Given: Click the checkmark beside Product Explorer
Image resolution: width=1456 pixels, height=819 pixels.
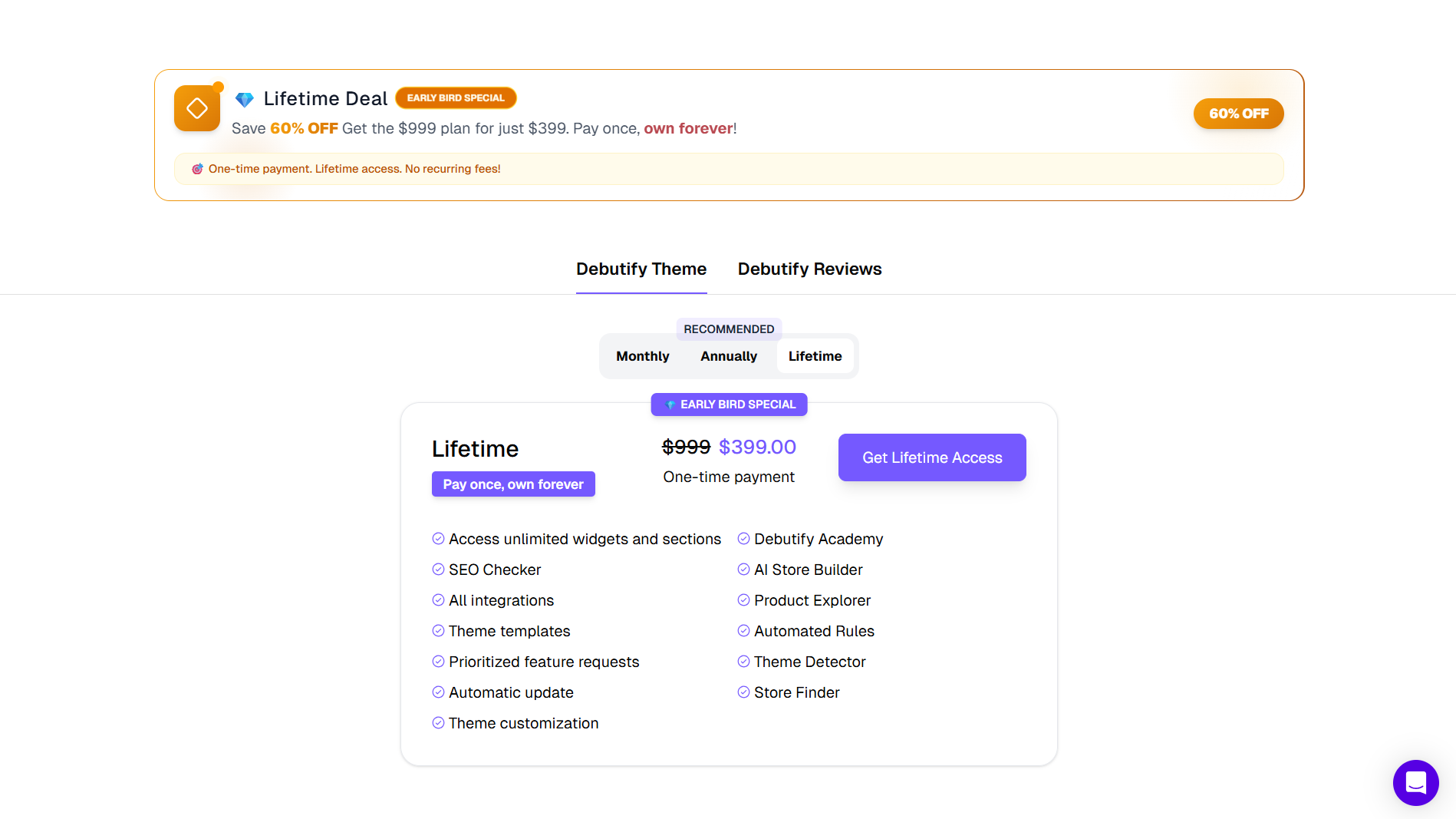Looking at the screenshot, I should (743, 599).
